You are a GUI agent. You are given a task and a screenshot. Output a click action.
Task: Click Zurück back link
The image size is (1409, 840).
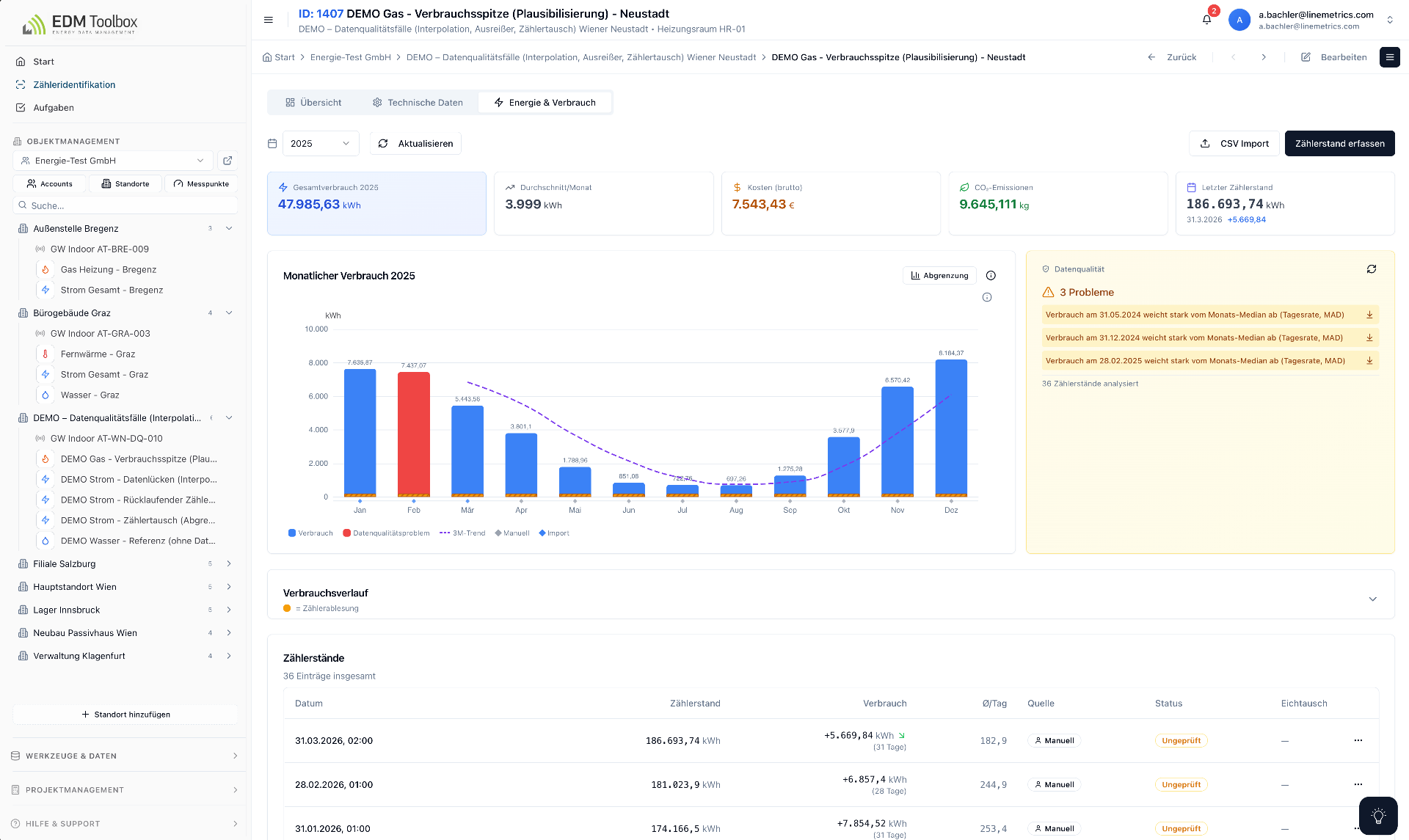click(1172, 57)
